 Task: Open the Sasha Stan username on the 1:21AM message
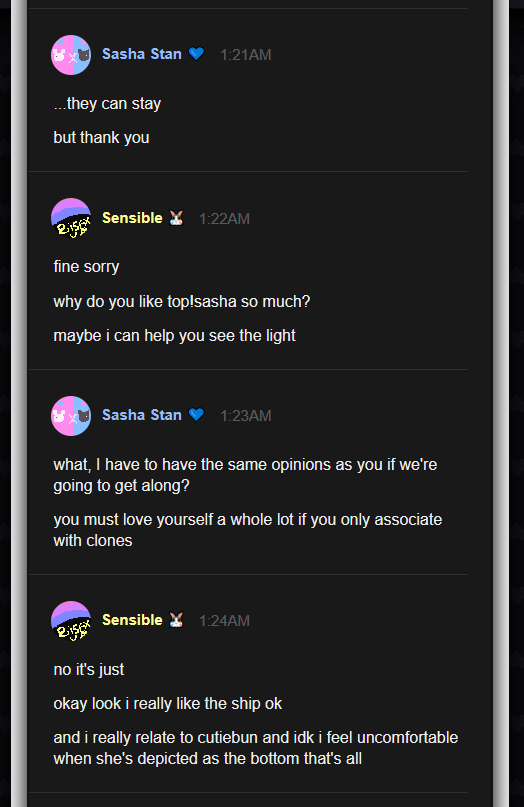tap(142, 54)
